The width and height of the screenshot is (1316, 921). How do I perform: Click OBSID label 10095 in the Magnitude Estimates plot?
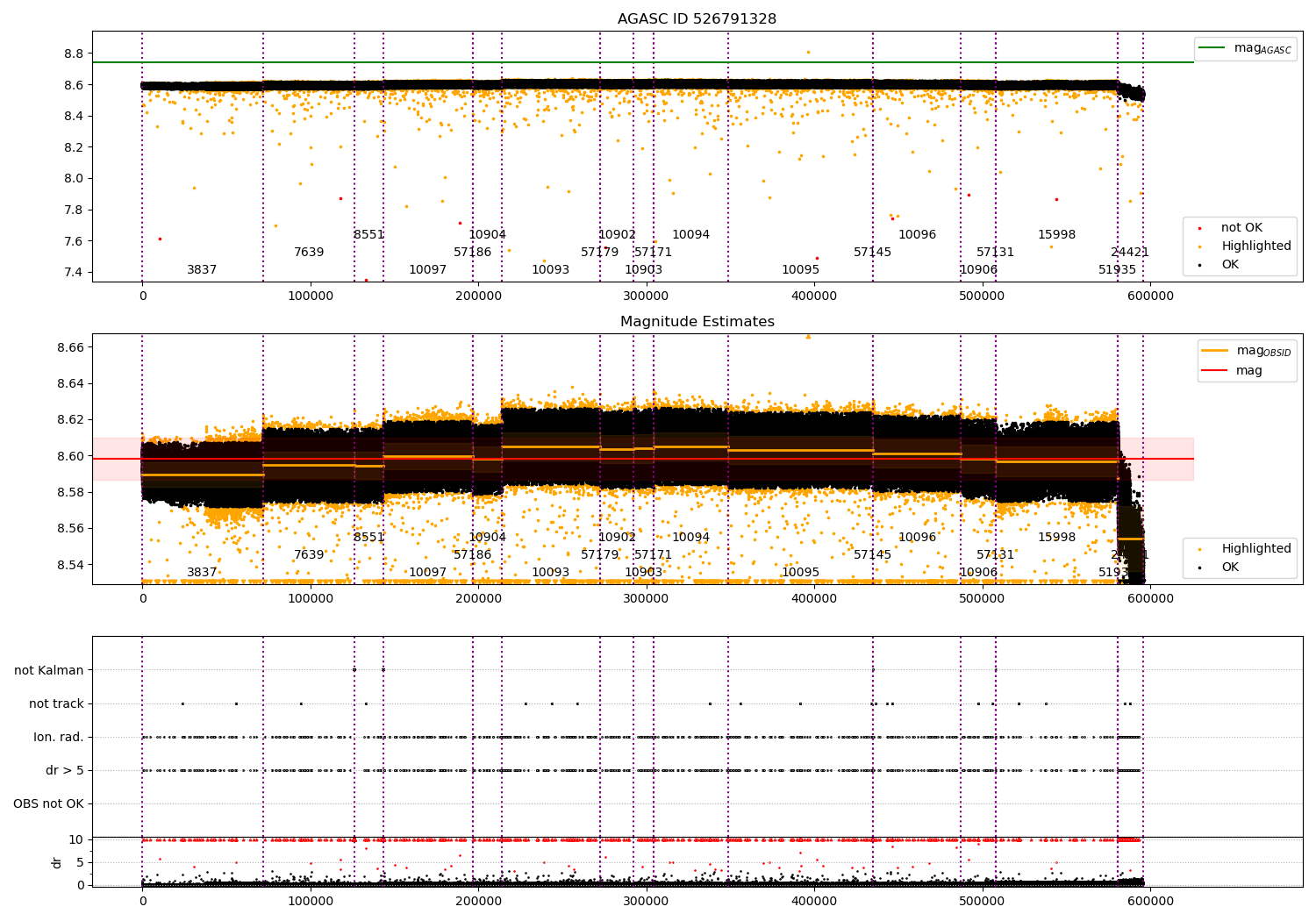point(800,573)
